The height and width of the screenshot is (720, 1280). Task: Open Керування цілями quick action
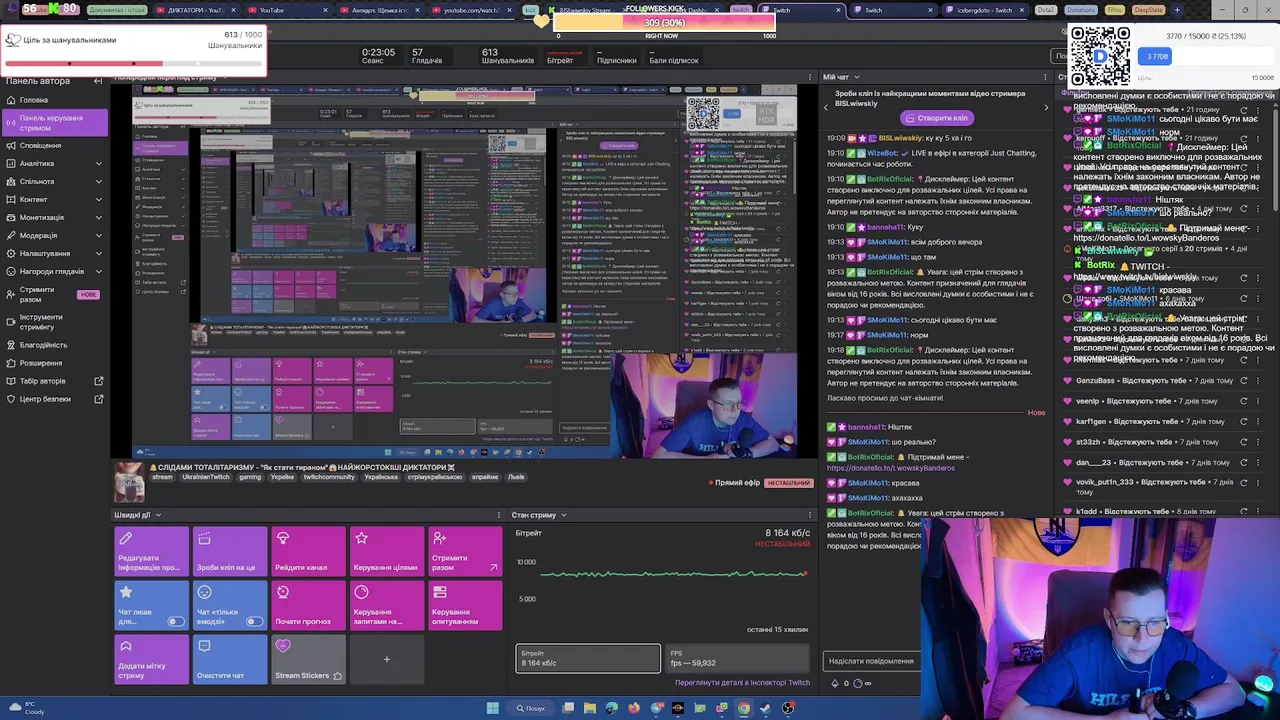click(x=387, y=553)
